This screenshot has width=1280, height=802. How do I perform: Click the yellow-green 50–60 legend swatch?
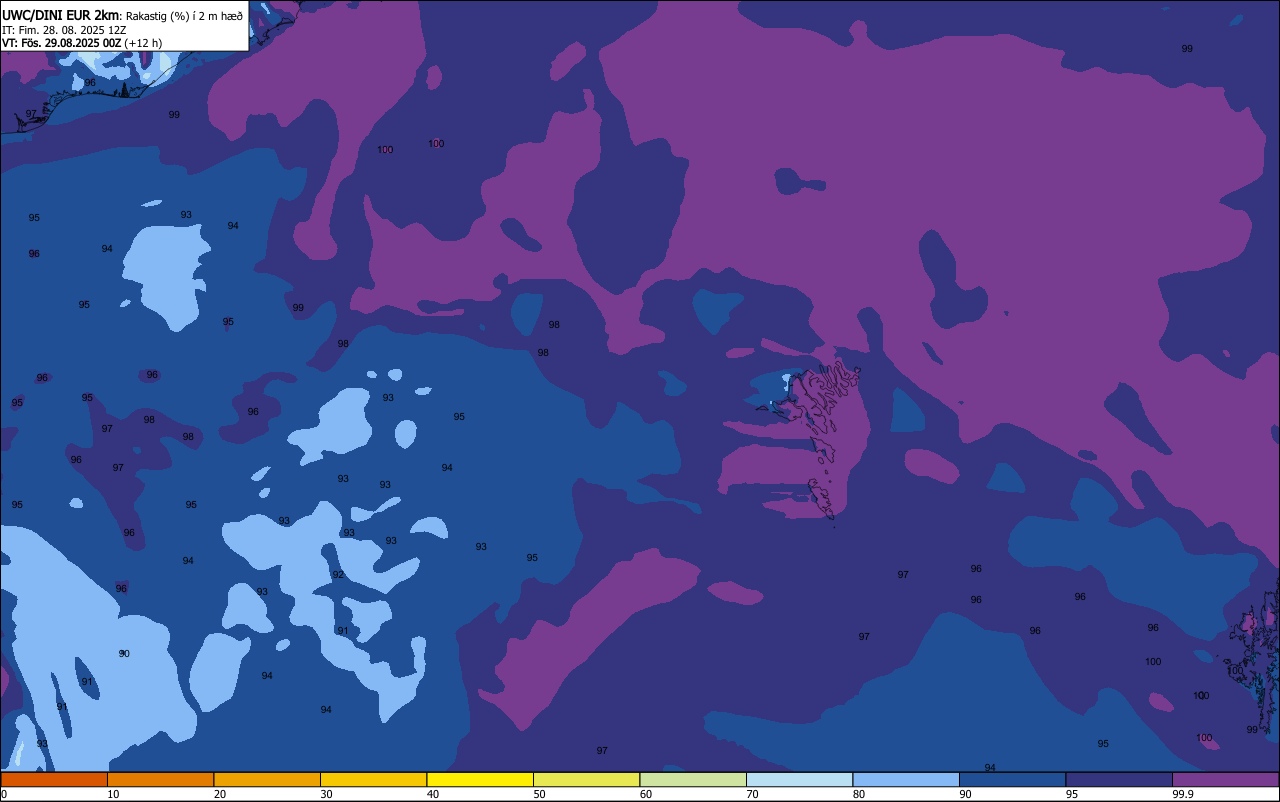tap(586, 779)
